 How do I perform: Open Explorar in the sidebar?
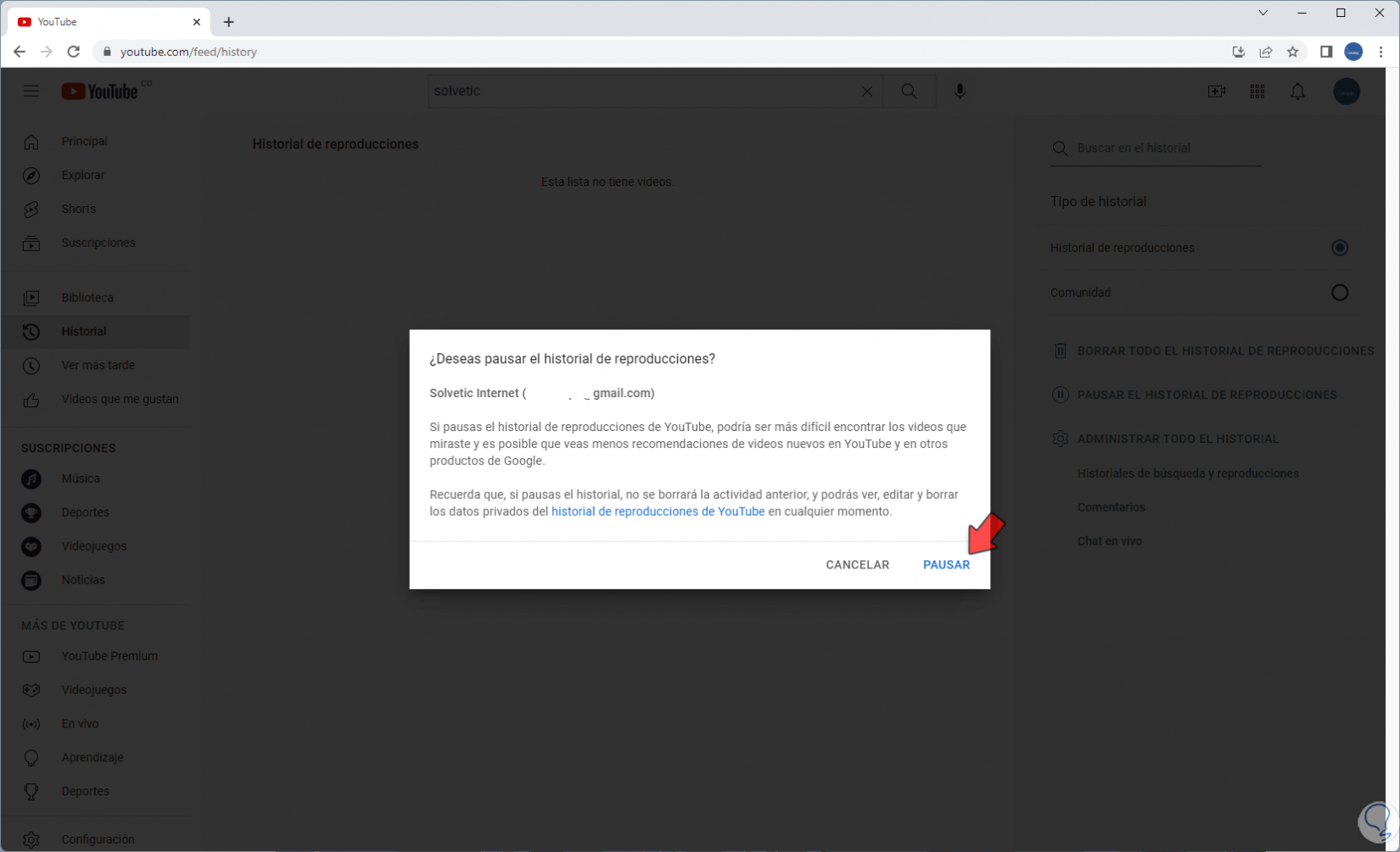click(x=96, y=176)
